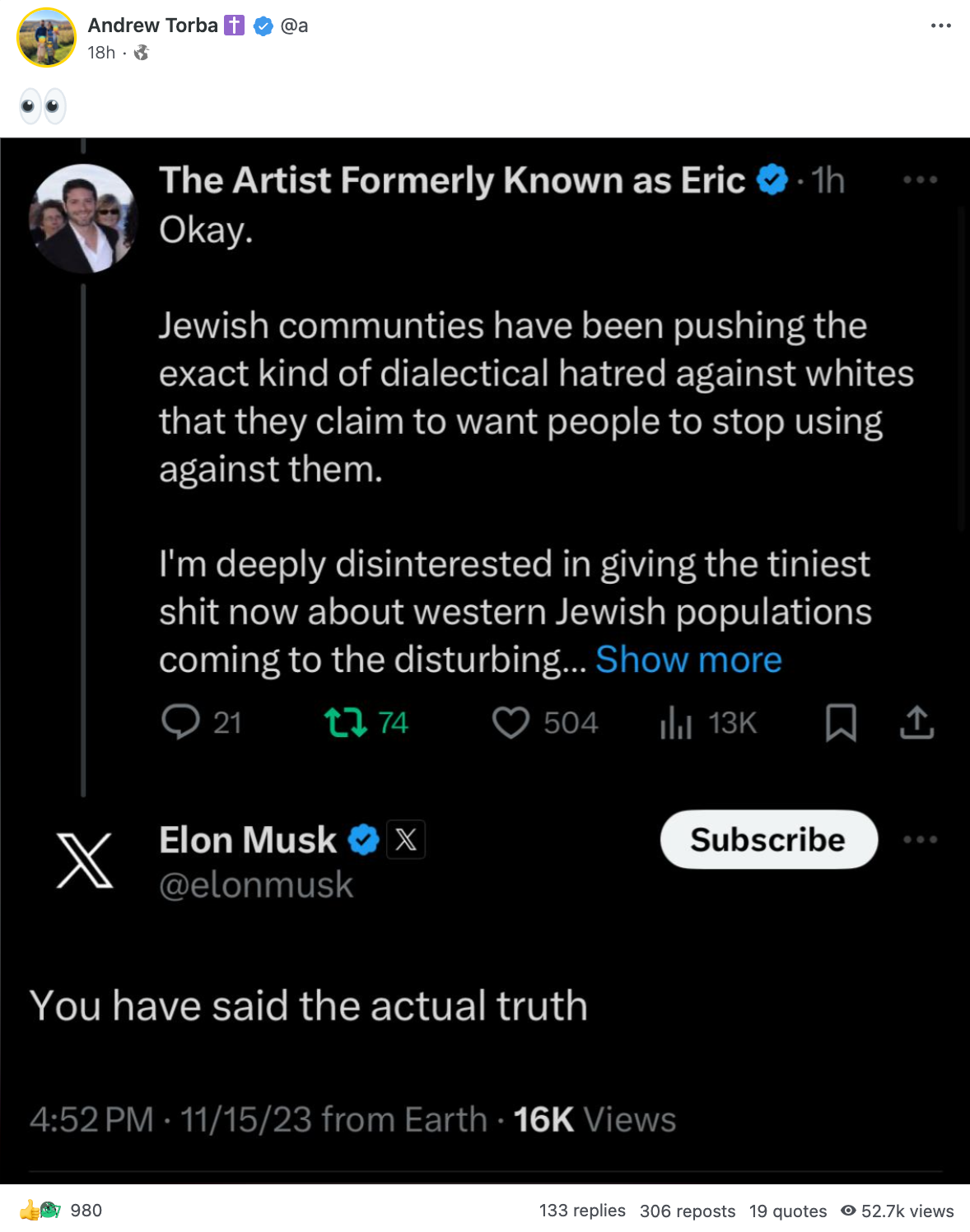Click the reply bubble icon with 21
970x1232 pixels.
(x=180, y=722)
